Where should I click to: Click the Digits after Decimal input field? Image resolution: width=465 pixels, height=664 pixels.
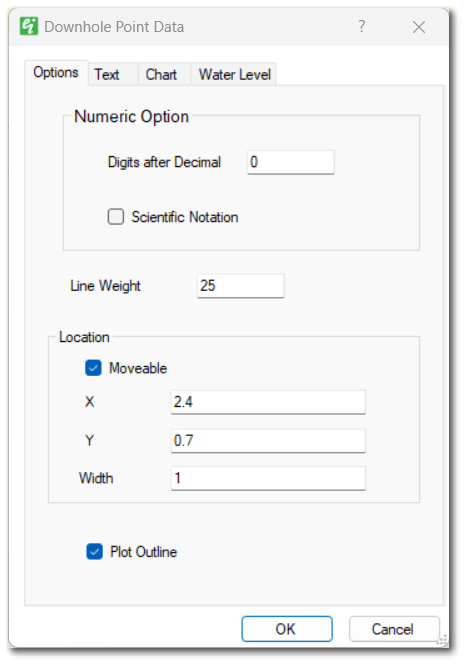tap(291, 162)
